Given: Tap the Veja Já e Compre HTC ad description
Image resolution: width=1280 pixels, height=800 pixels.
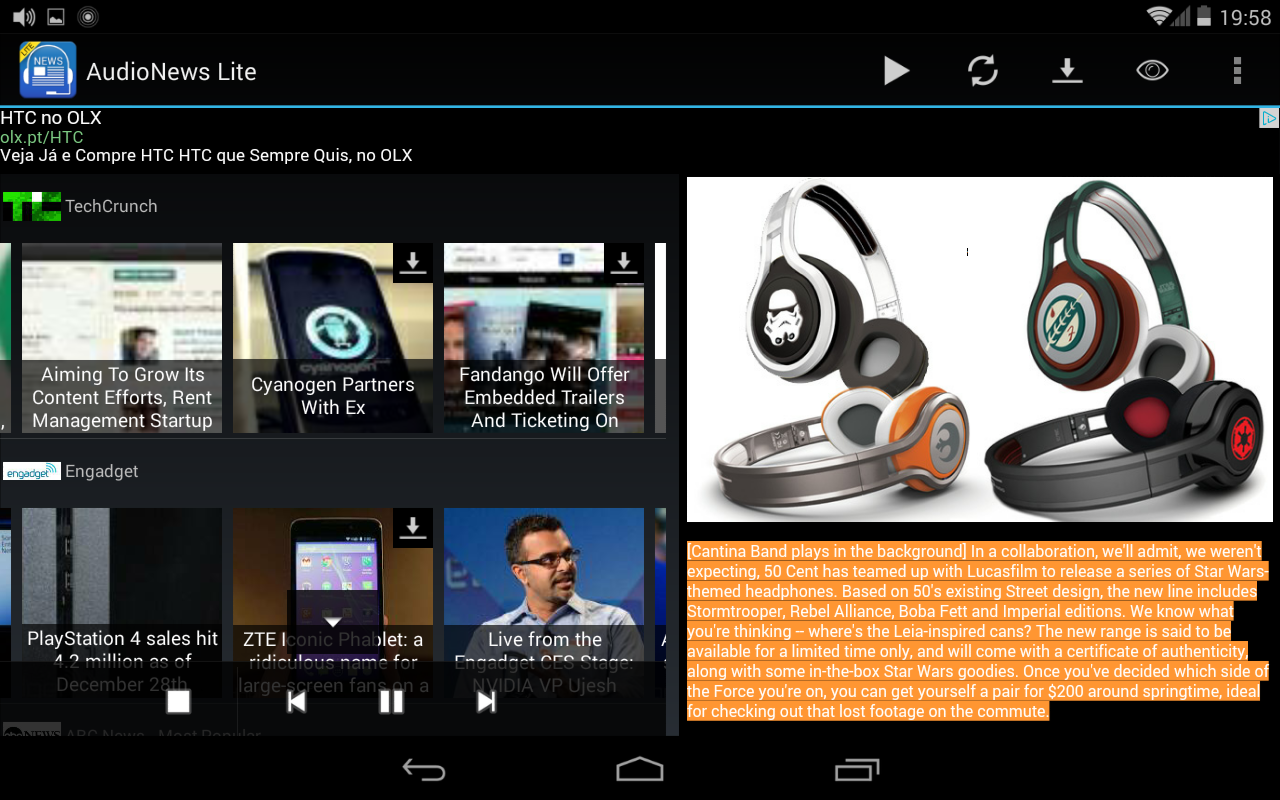Looking at the screenshot, I should click(x=206, y=156).
